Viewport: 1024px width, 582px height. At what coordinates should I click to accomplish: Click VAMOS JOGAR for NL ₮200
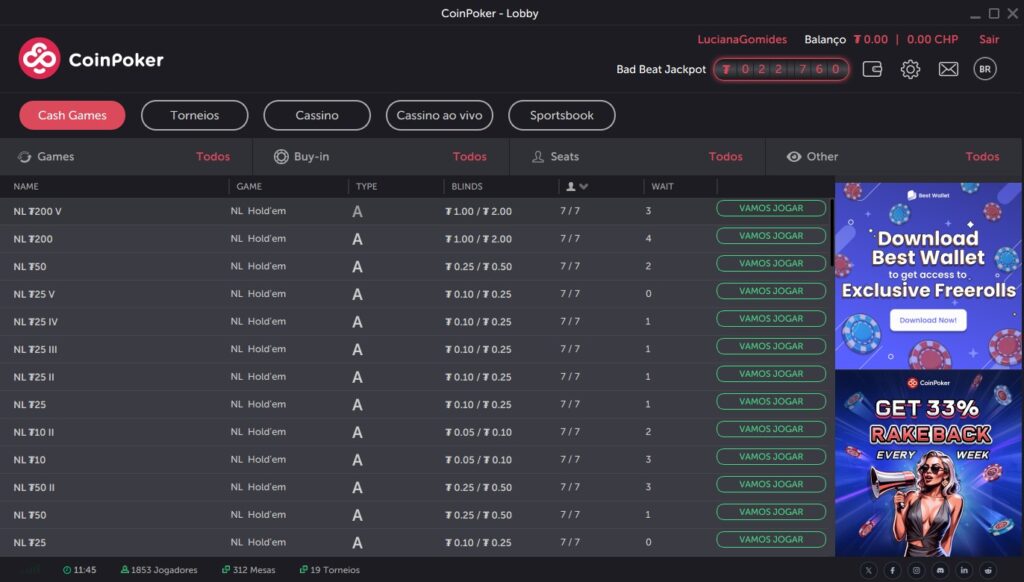(771, 236)
